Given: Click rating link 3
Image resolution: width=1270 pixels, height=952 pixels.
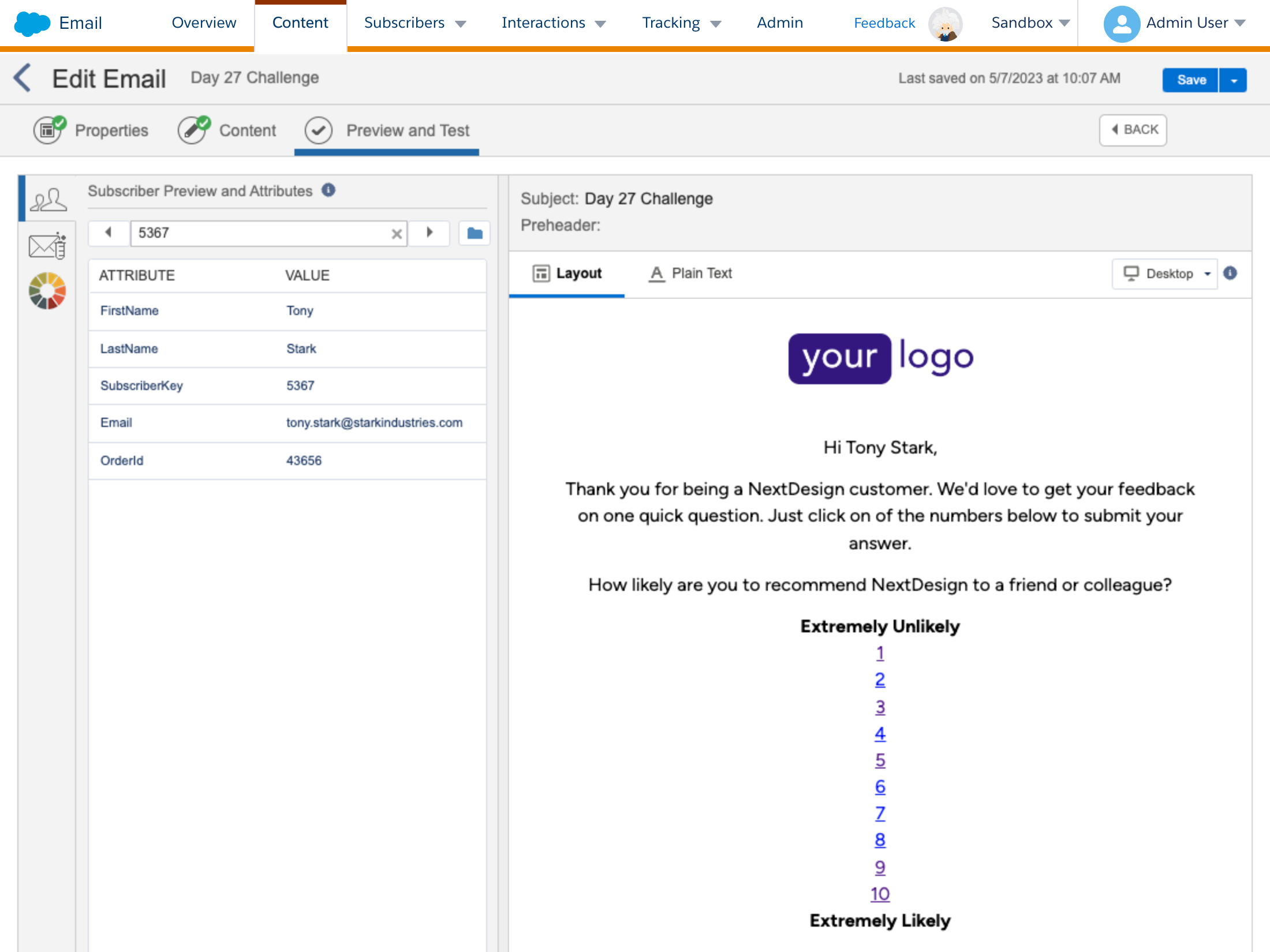Looking at the screenshot, I should coord(880,707).
